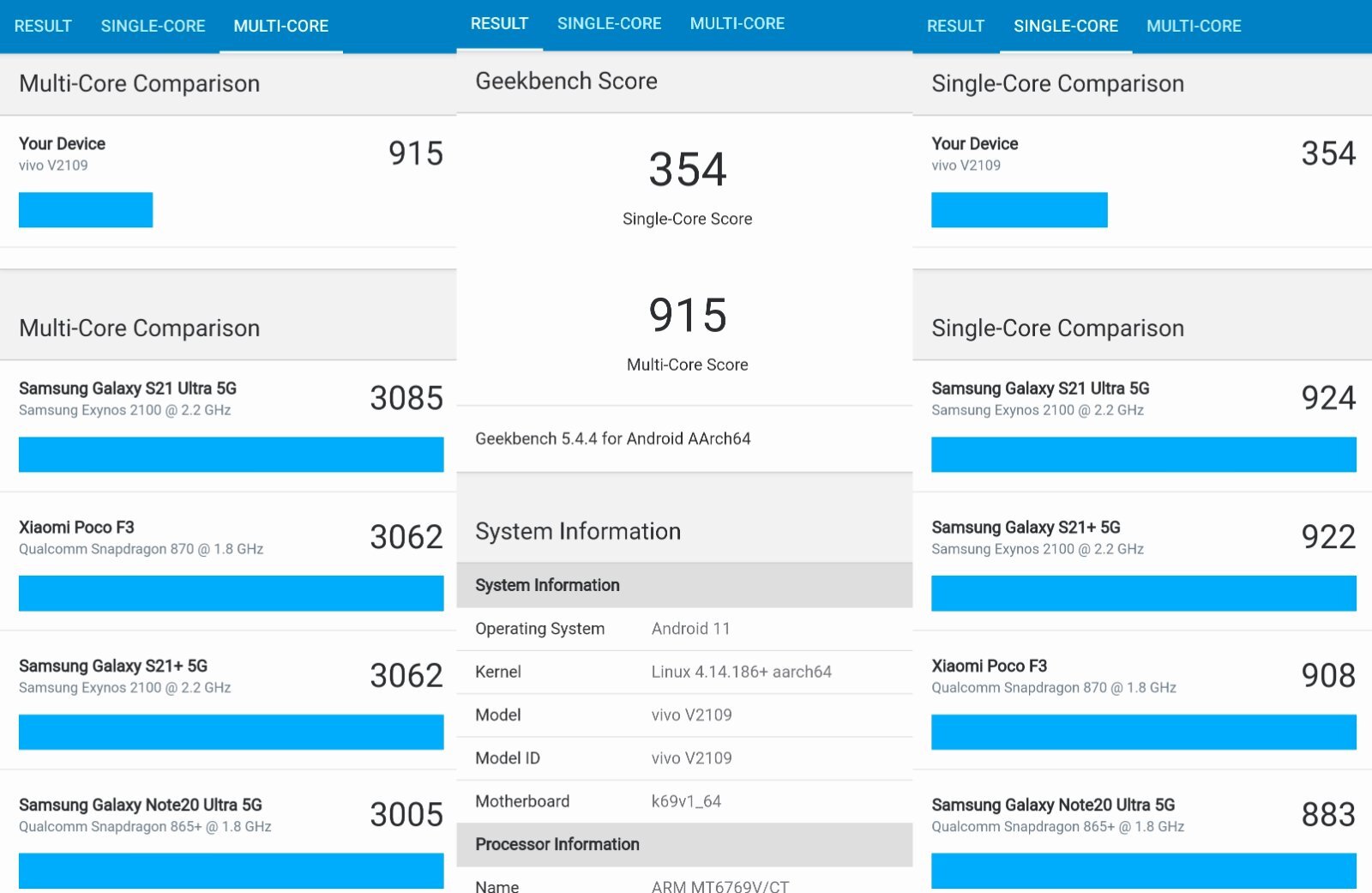Image resolution: width=1372 pixels, height=893 pixels.
Task: Select SINGLE-CORE tab in right panel
Action: (x=1066, y=26)
